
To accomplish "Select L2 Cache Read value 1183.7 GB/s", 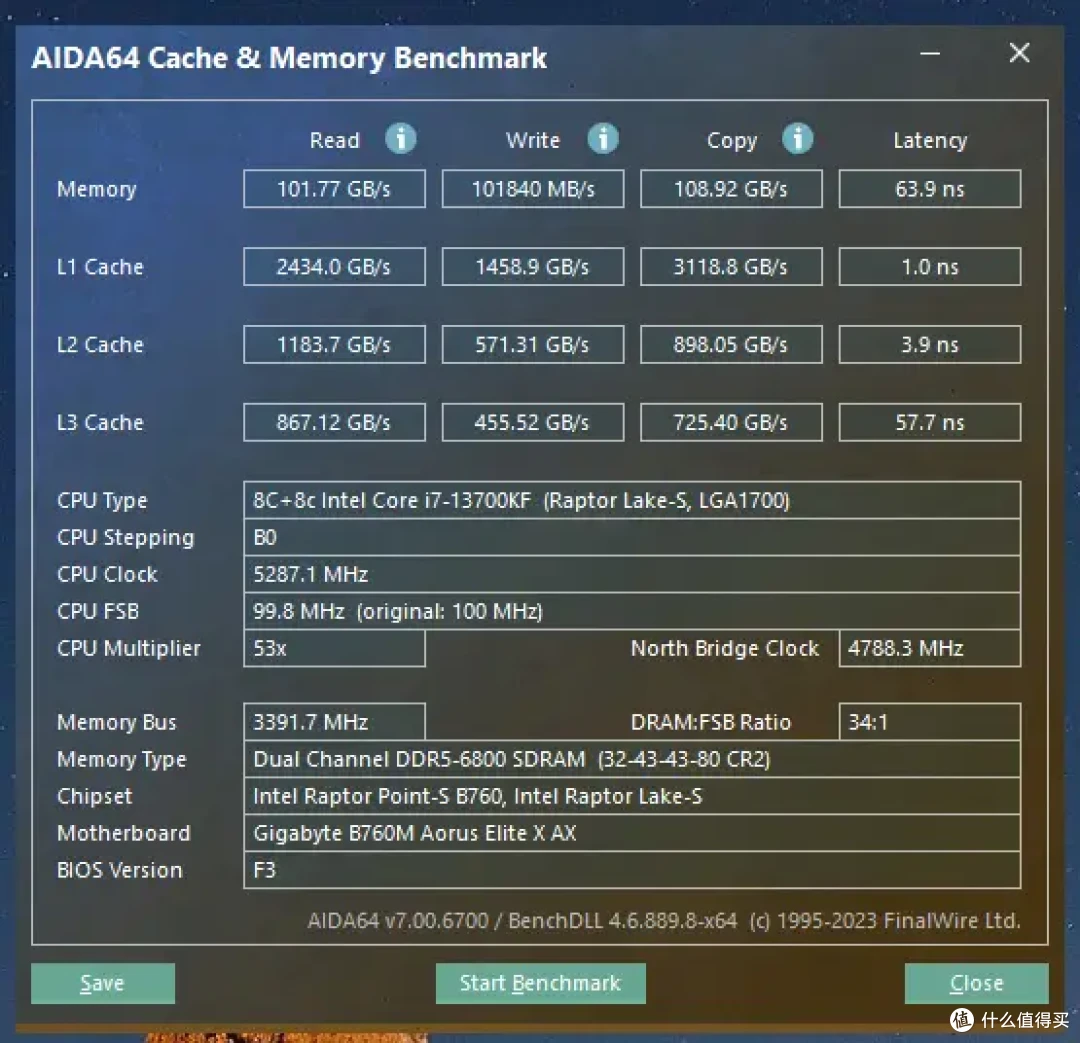I will click(x=334, y=344).
